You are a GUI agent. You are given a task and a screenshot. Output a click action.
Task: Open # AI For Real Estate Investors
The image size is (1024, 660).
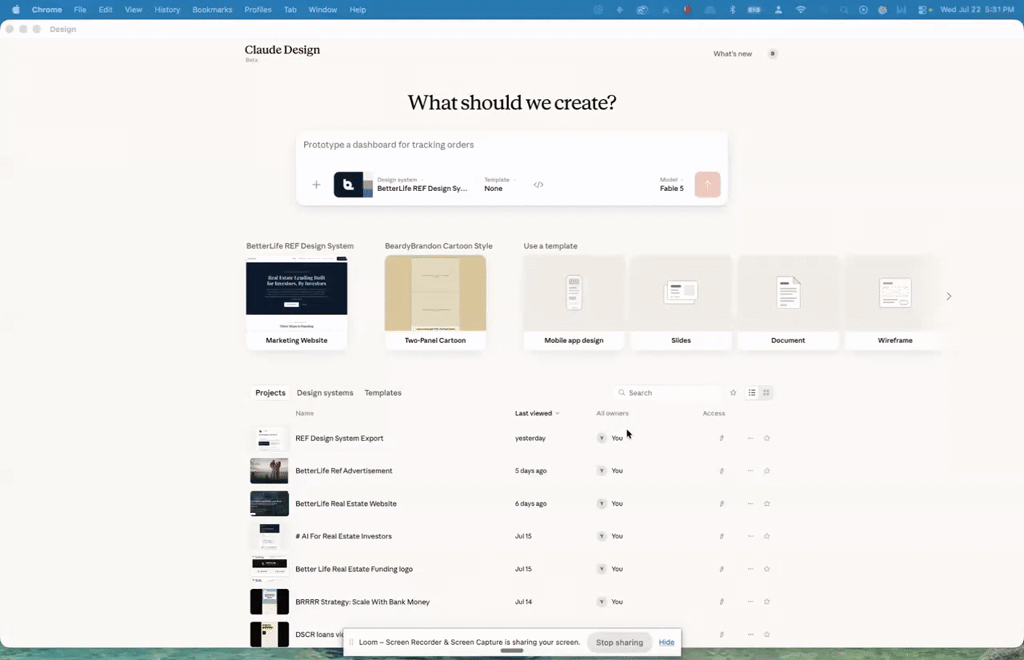point(344,536)
